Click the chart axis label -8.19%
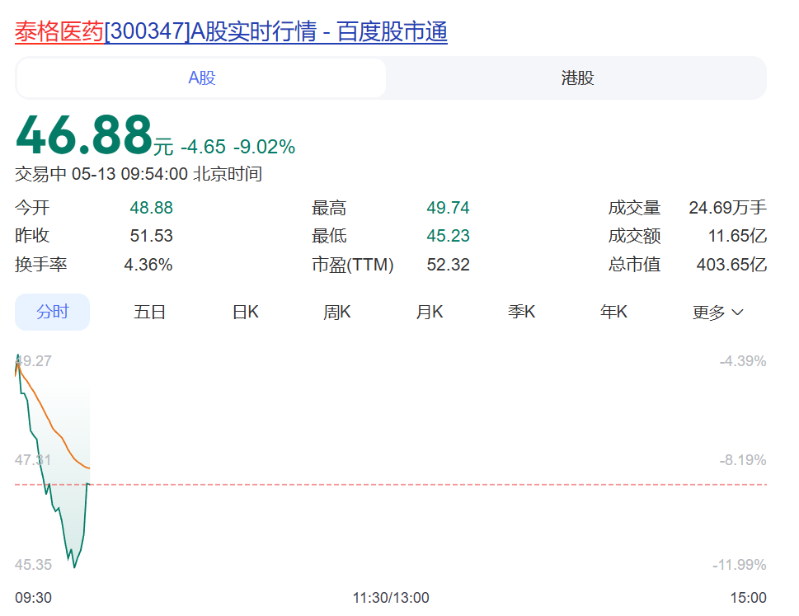This screenshot has width=799, height=616. (743, 460)
